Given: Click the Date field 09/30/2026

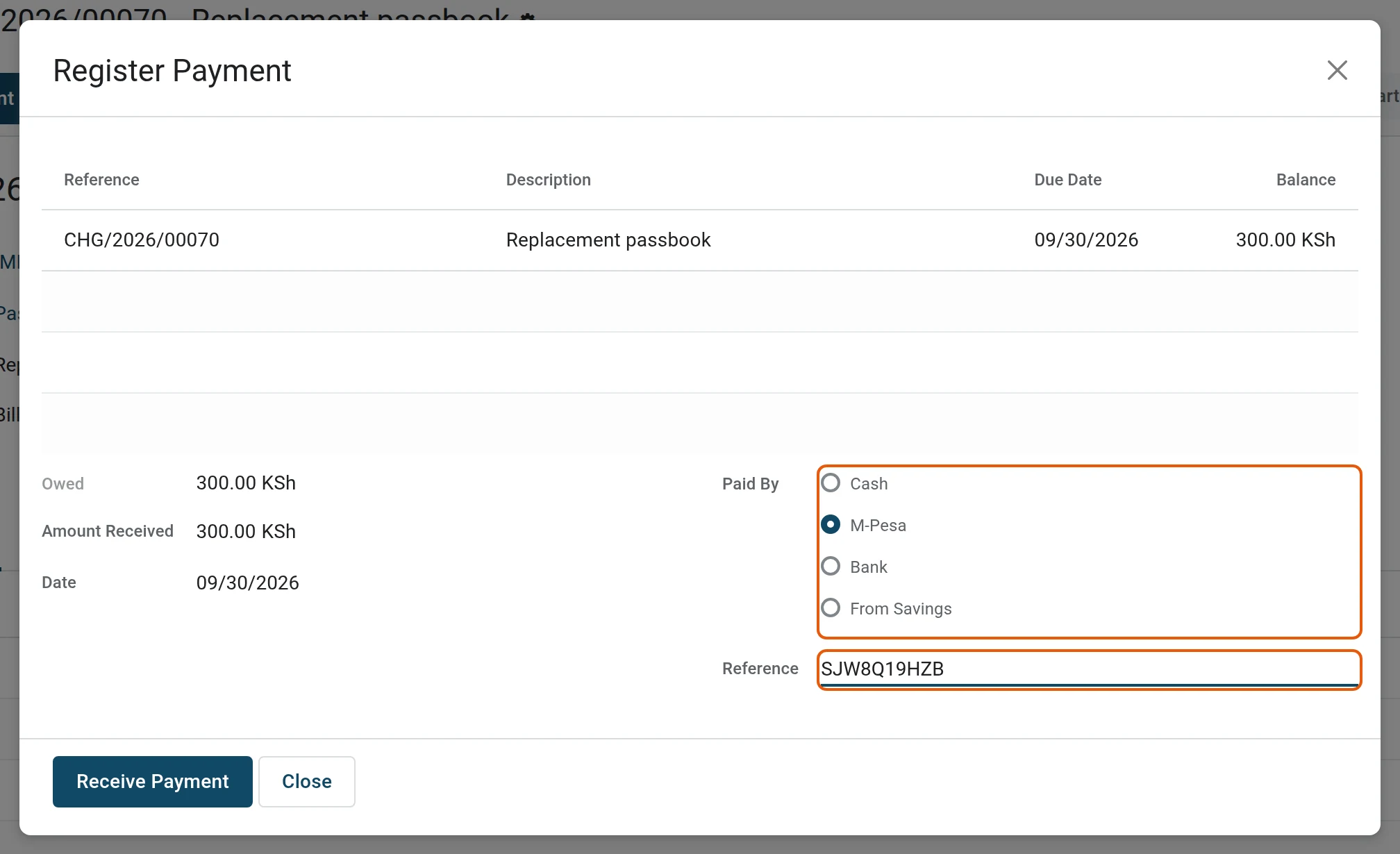Looking at the screenshot, I should (247, 583).
